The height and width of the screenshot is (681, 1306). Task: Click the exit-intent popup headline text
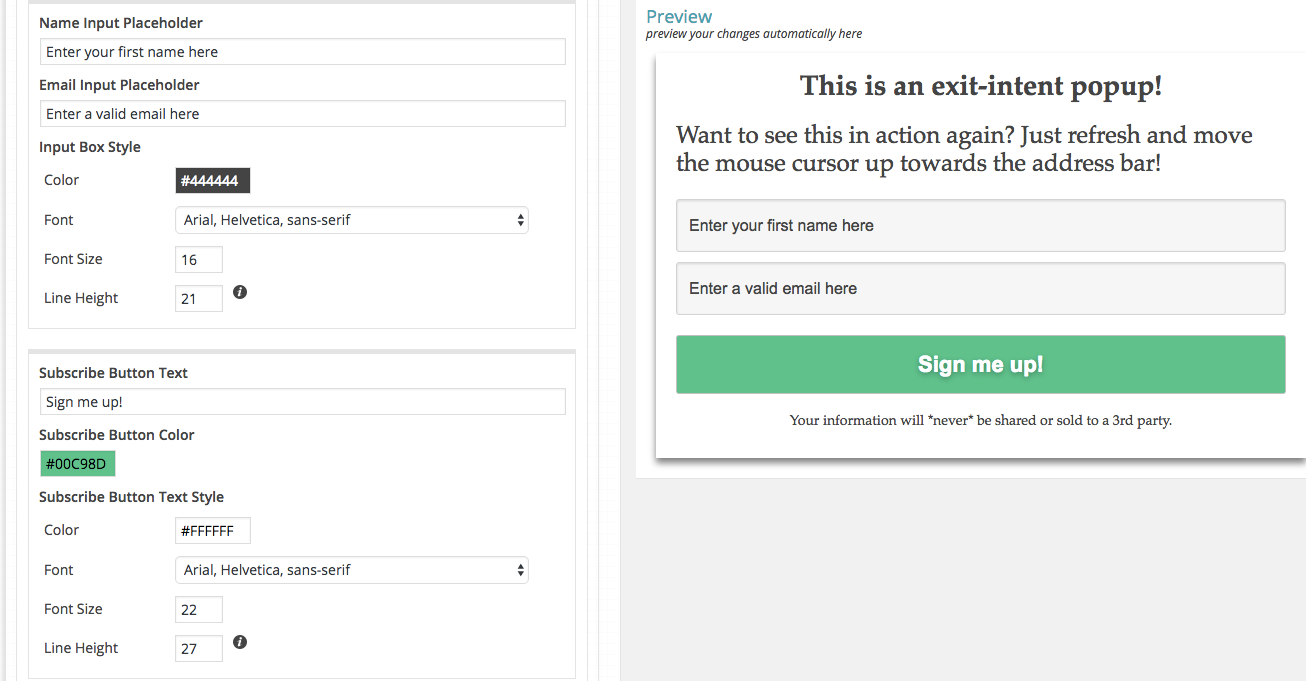point(980,86)
